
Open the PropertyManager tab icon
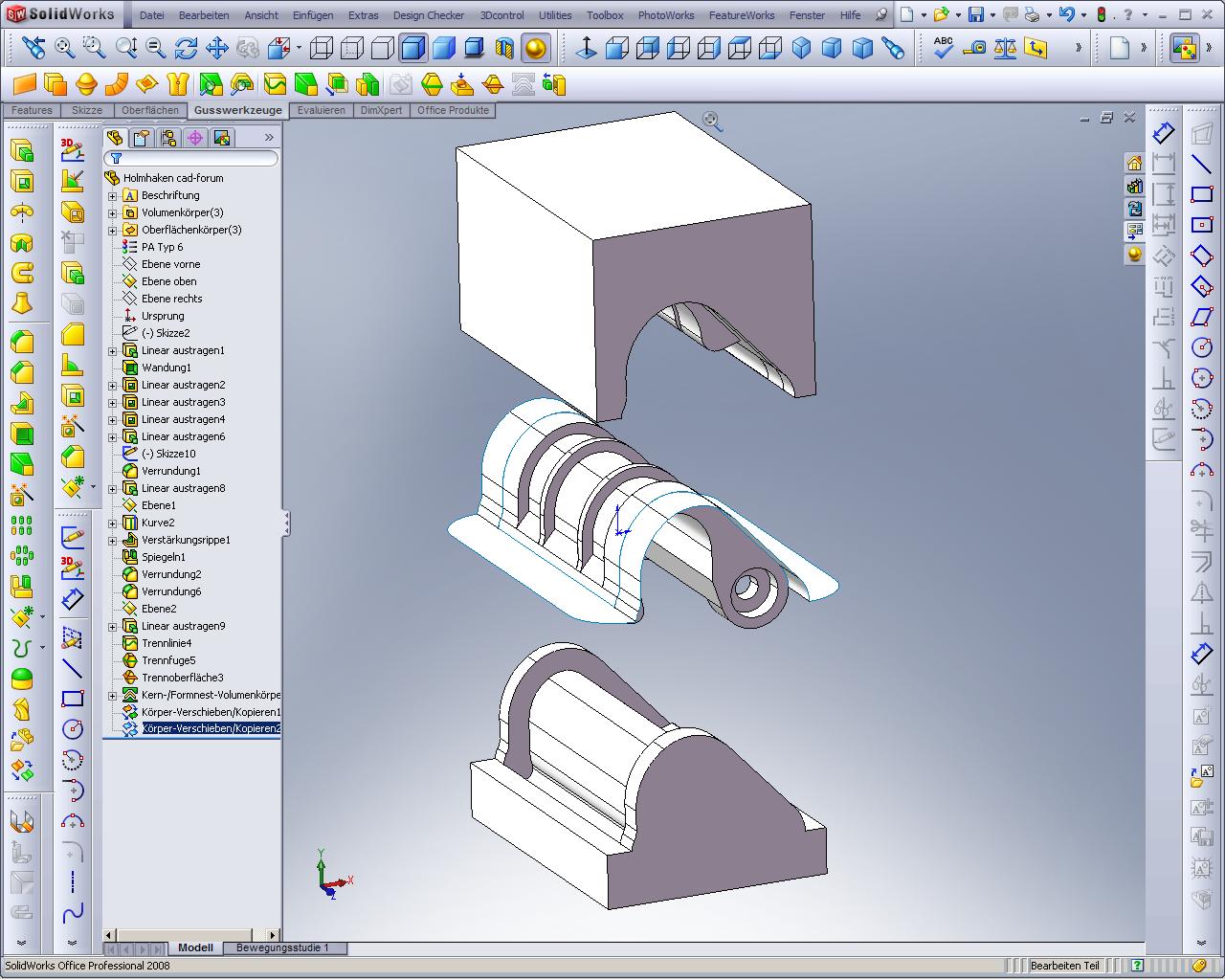(x=142, y=138)
